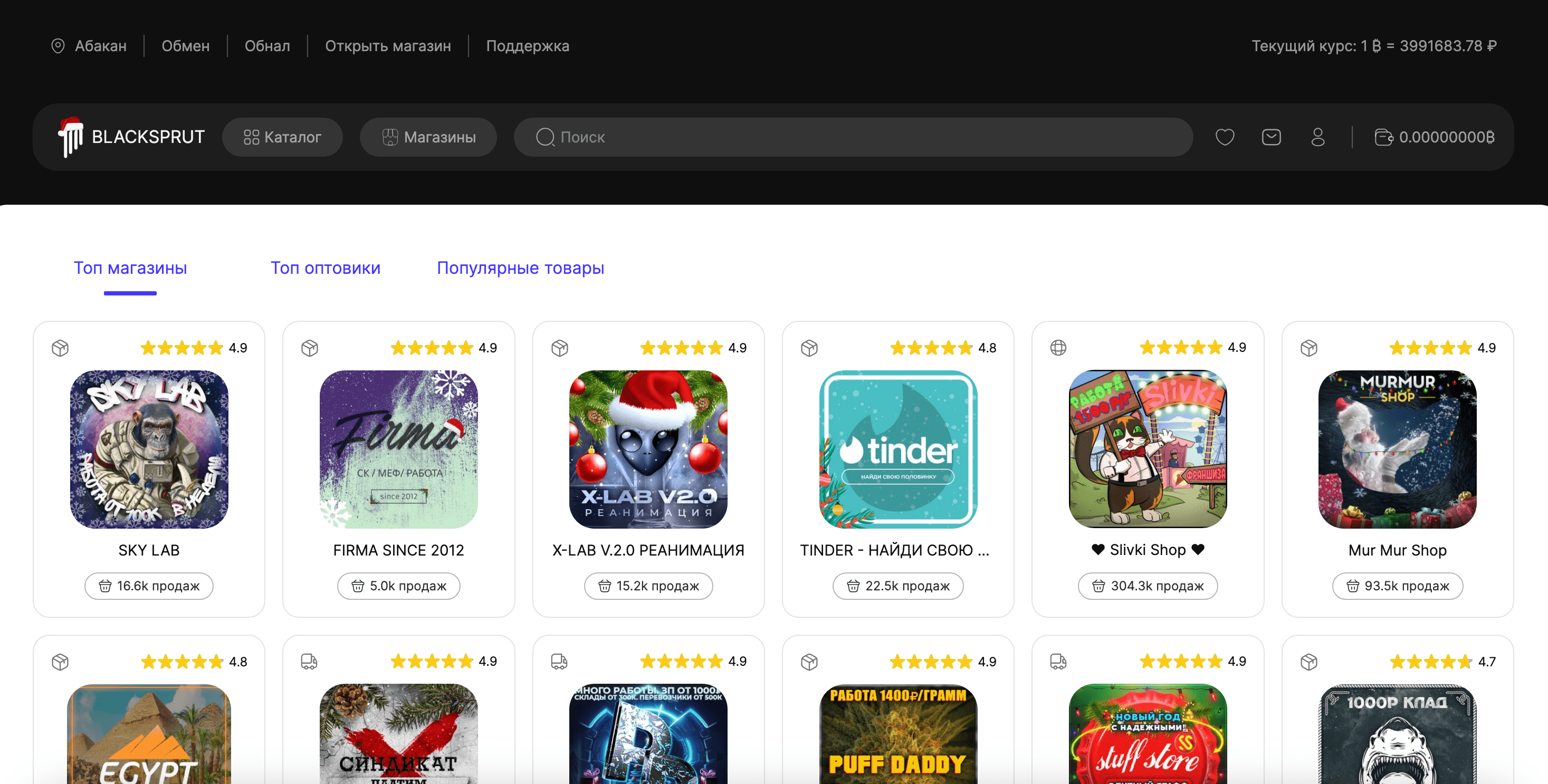Click the 93.5k продаж badge

(x=1398, y=586)
